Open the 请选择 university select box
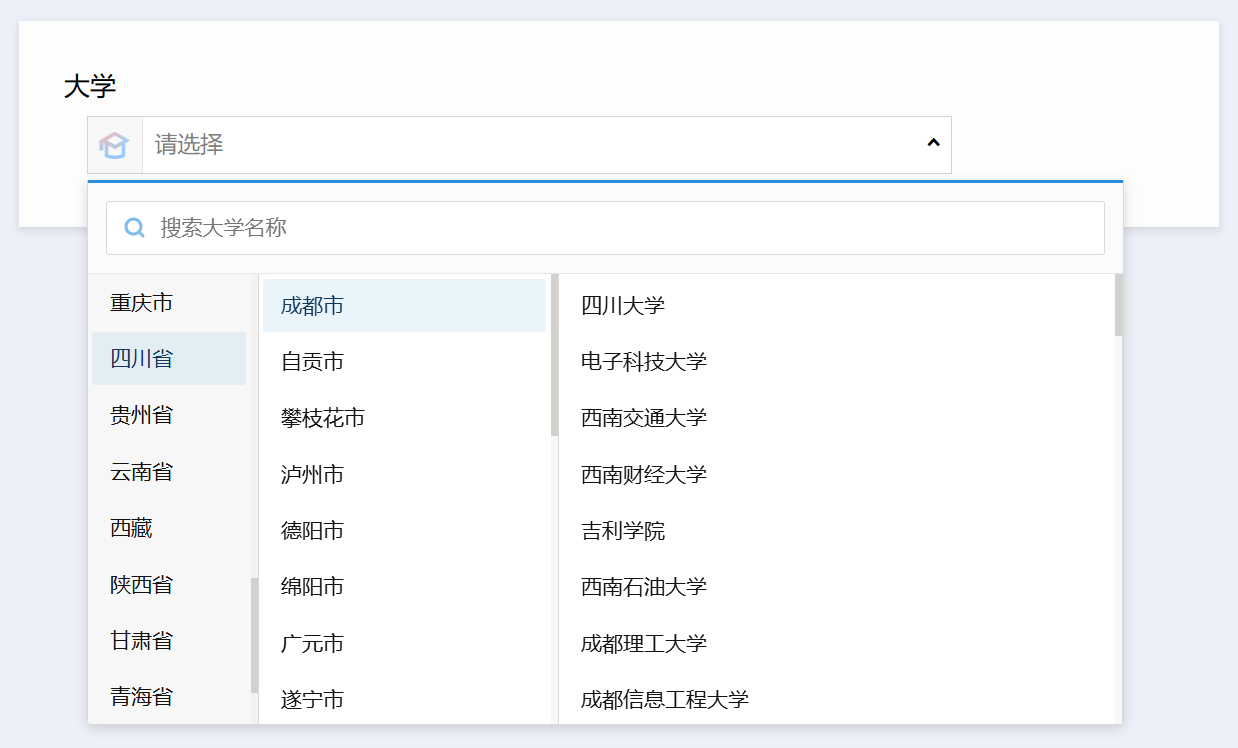The width and height of the screenshot is (1238, 748). point(519,145)
